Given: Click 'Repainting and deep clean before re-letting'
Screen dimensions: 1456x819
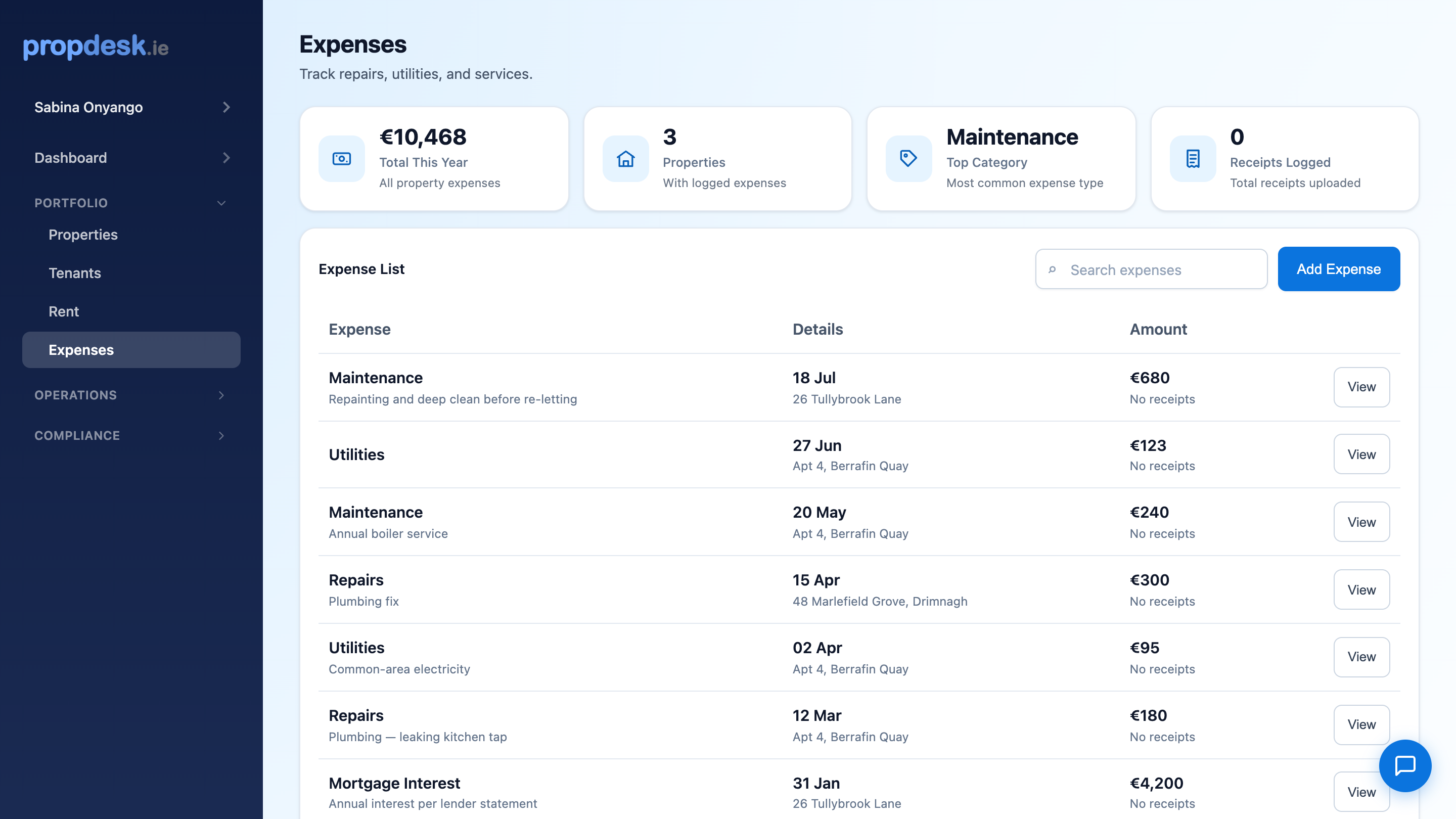Looking at the screenshot, I should (453, 399).
